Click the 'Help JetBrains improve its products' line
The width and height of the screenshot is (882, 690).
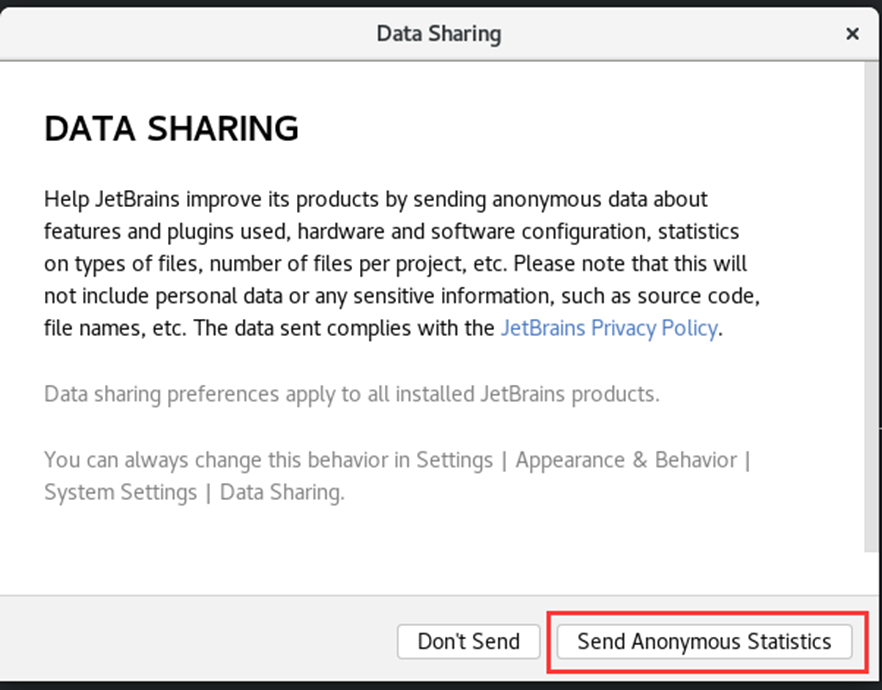point(376,199)
